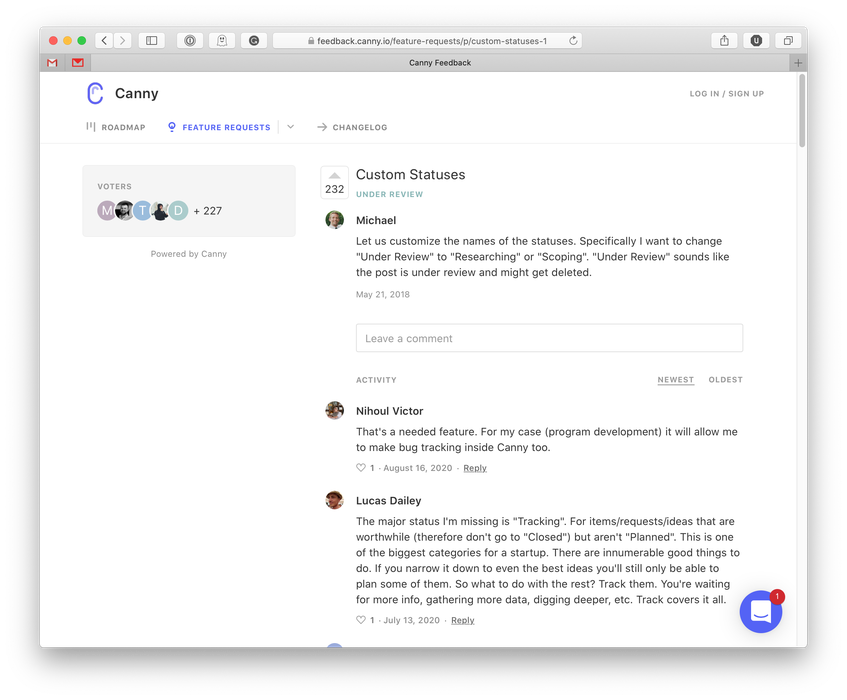Reload the page

pos(573,41)
